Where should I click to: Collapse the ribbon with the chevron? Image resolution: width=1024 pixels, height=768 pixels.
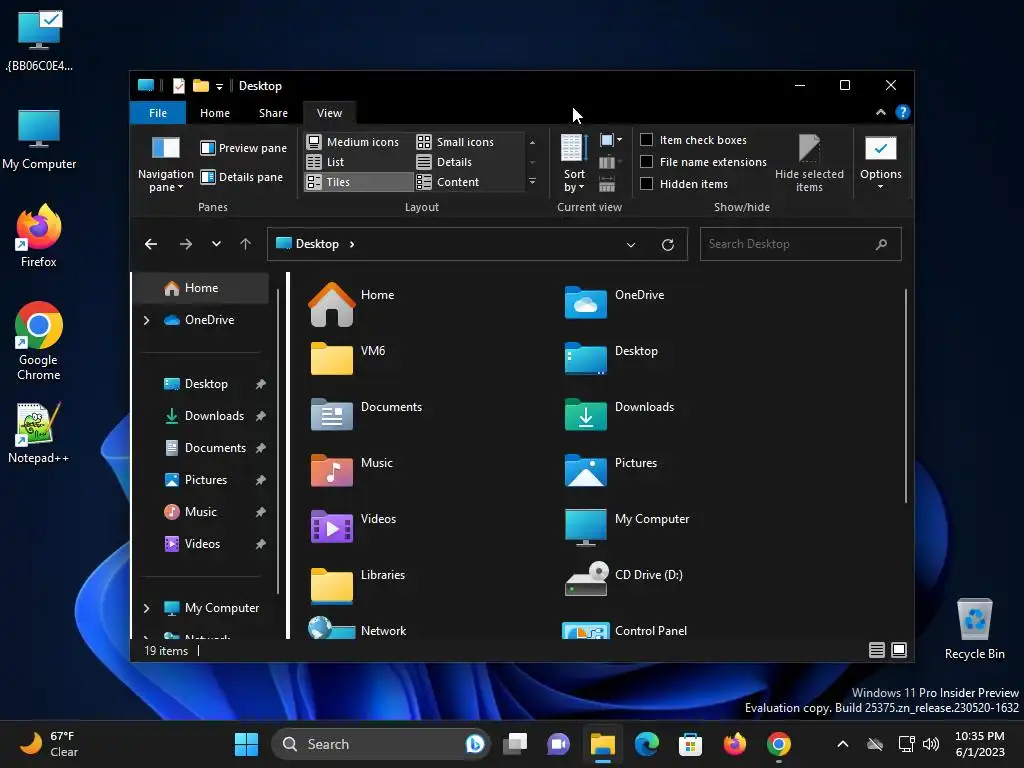(x=880, y=112)
